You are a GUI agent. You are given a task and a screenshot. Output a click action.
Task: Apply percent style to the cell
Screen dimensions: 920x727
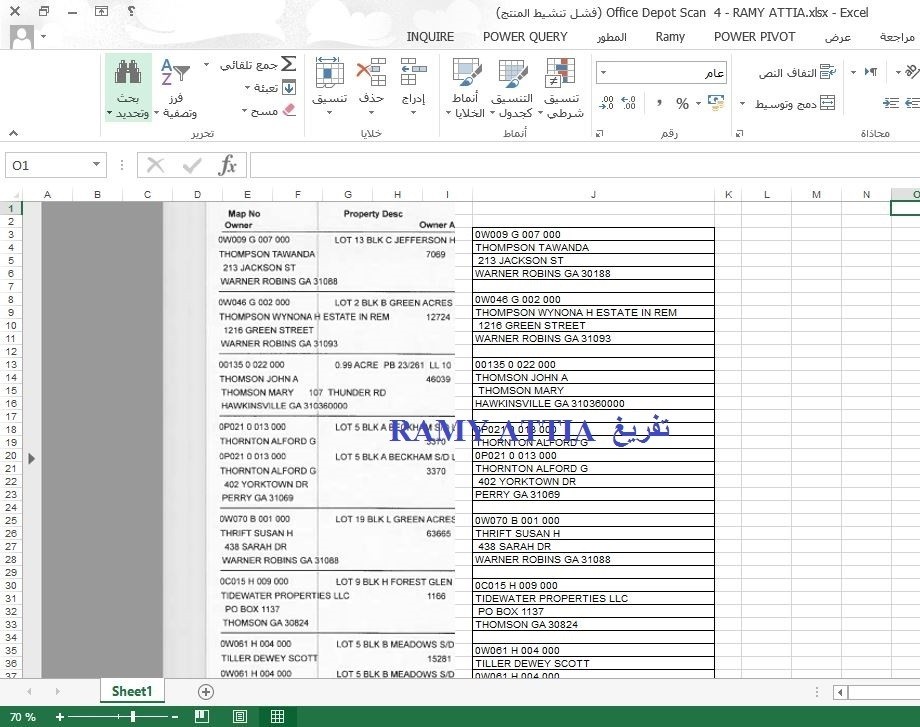coord(682,103)
